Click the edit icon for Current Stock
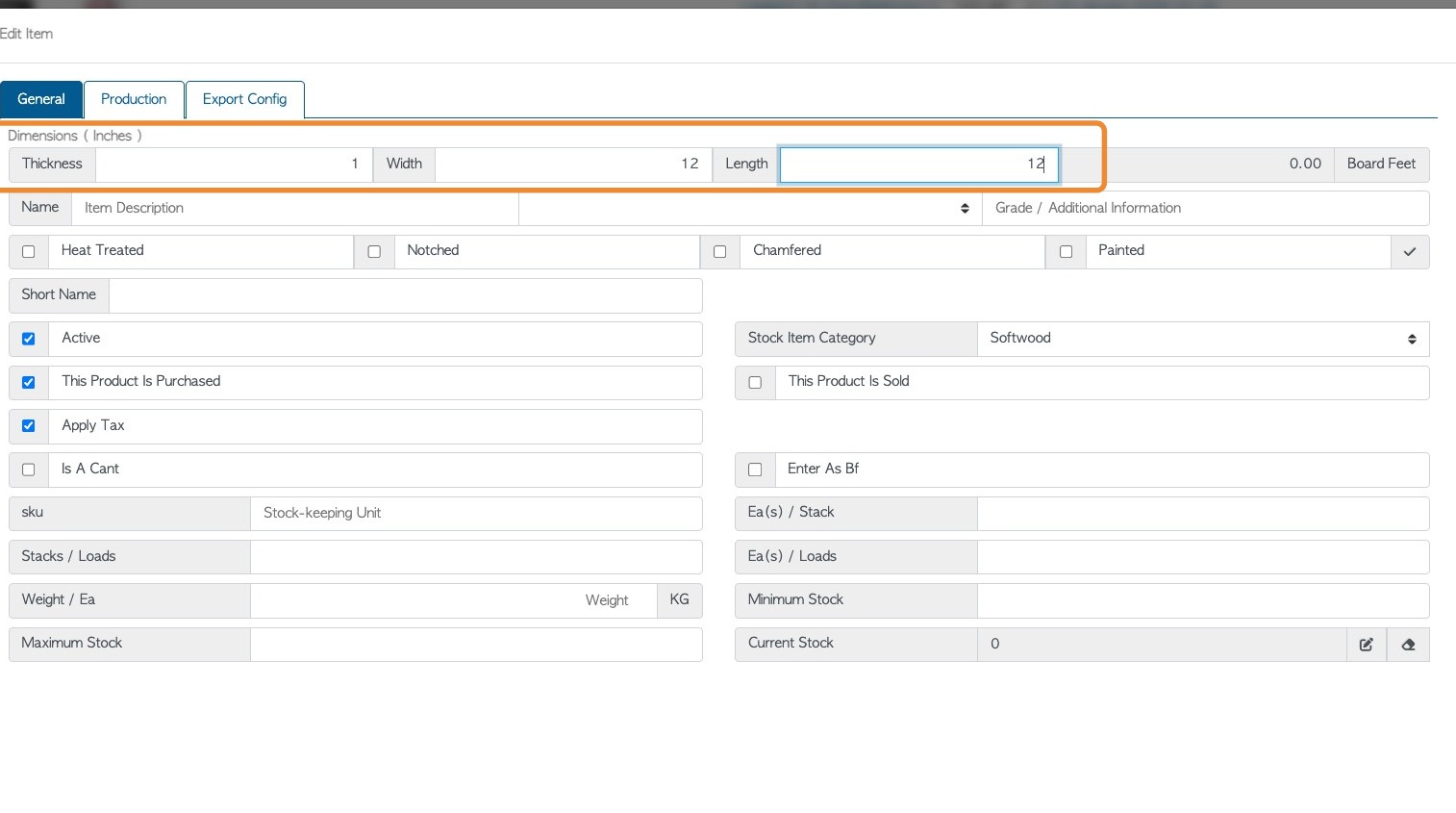The height and width of the screenshot is (813, 1456). pyautogui.click(x=1366, y=645)
